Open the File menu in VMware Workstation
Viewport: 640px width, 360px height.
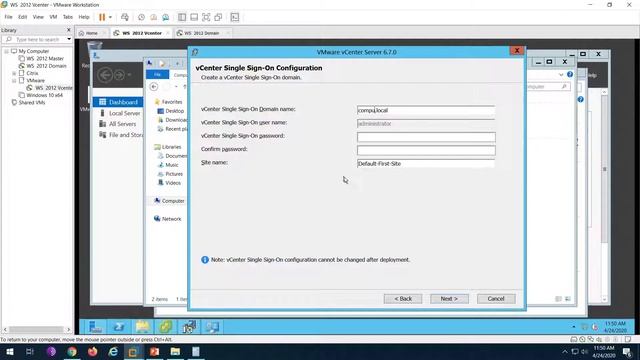[8, 17]
